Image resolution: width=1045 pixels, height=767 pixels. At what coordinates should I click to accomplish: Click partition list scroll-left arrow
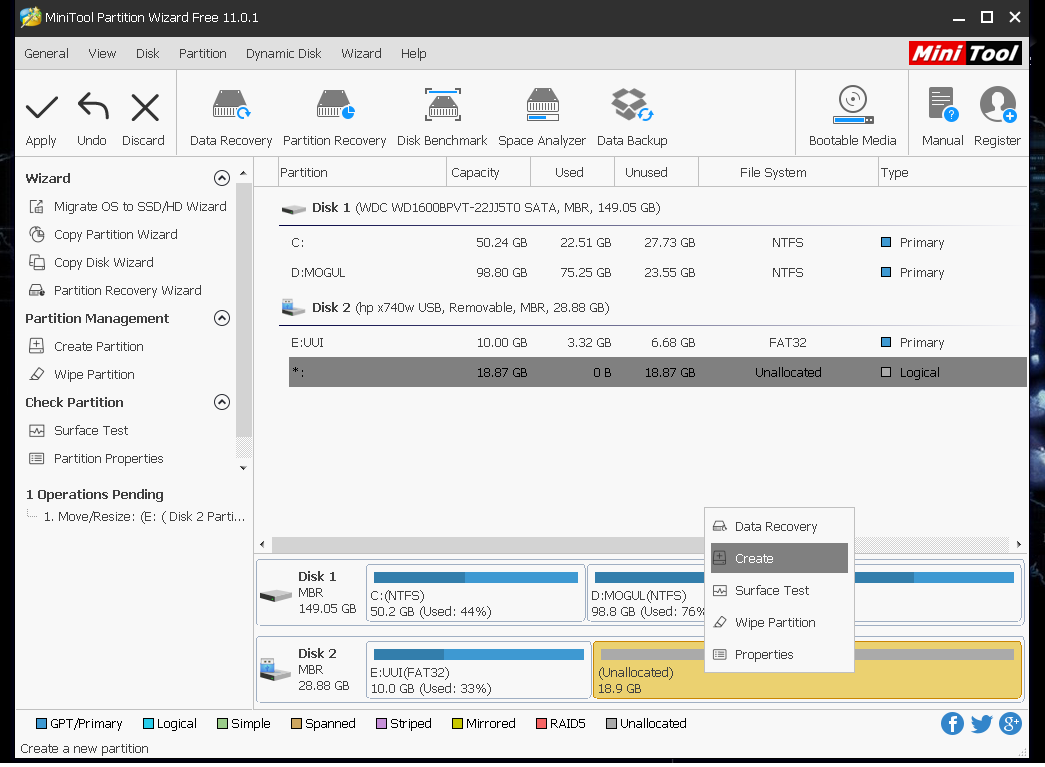coord(262,544)
